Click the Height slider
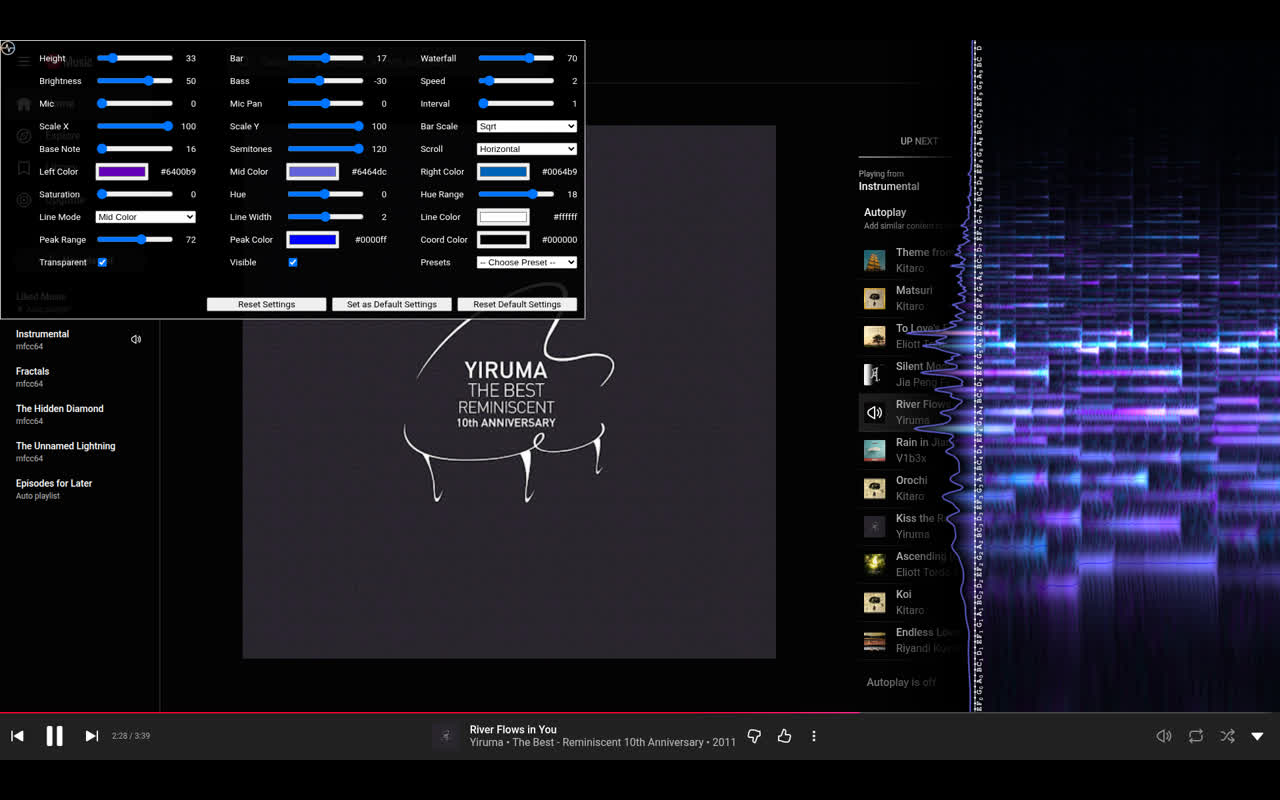The image size is (1280, 800). click(134, 58)
